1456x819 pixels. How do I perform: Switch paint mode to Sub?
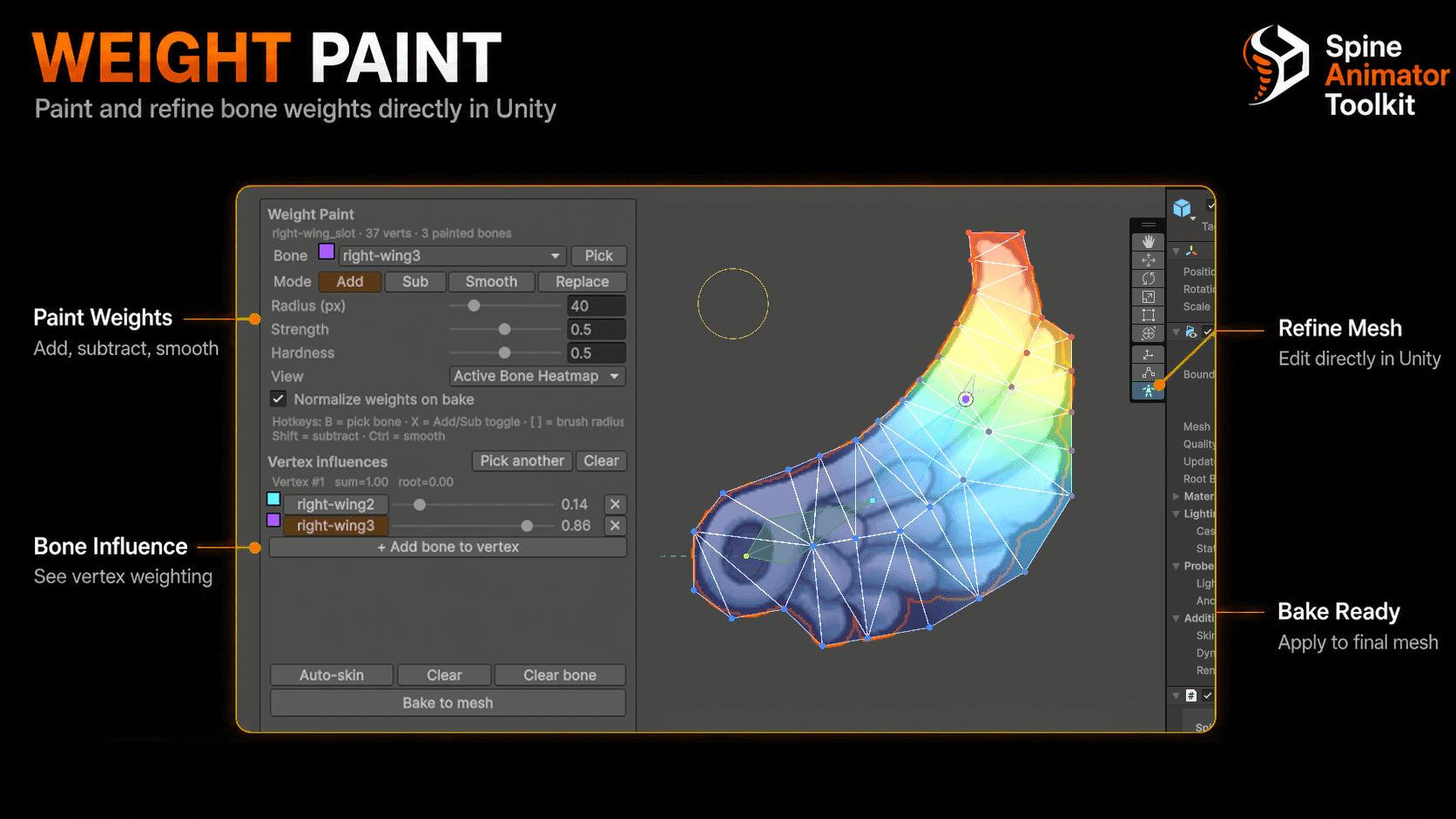[415, 282]
